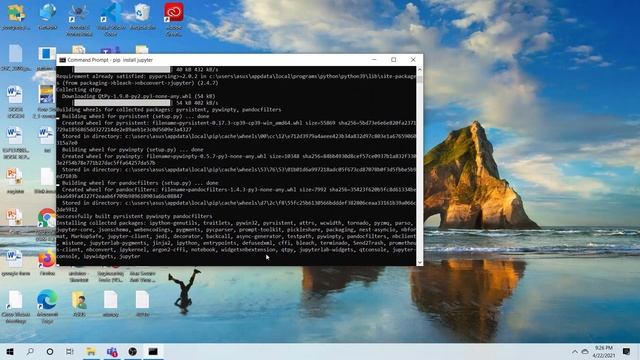
Task: Switch to the dark round app on taskbar
Action: tap(132, 351)
